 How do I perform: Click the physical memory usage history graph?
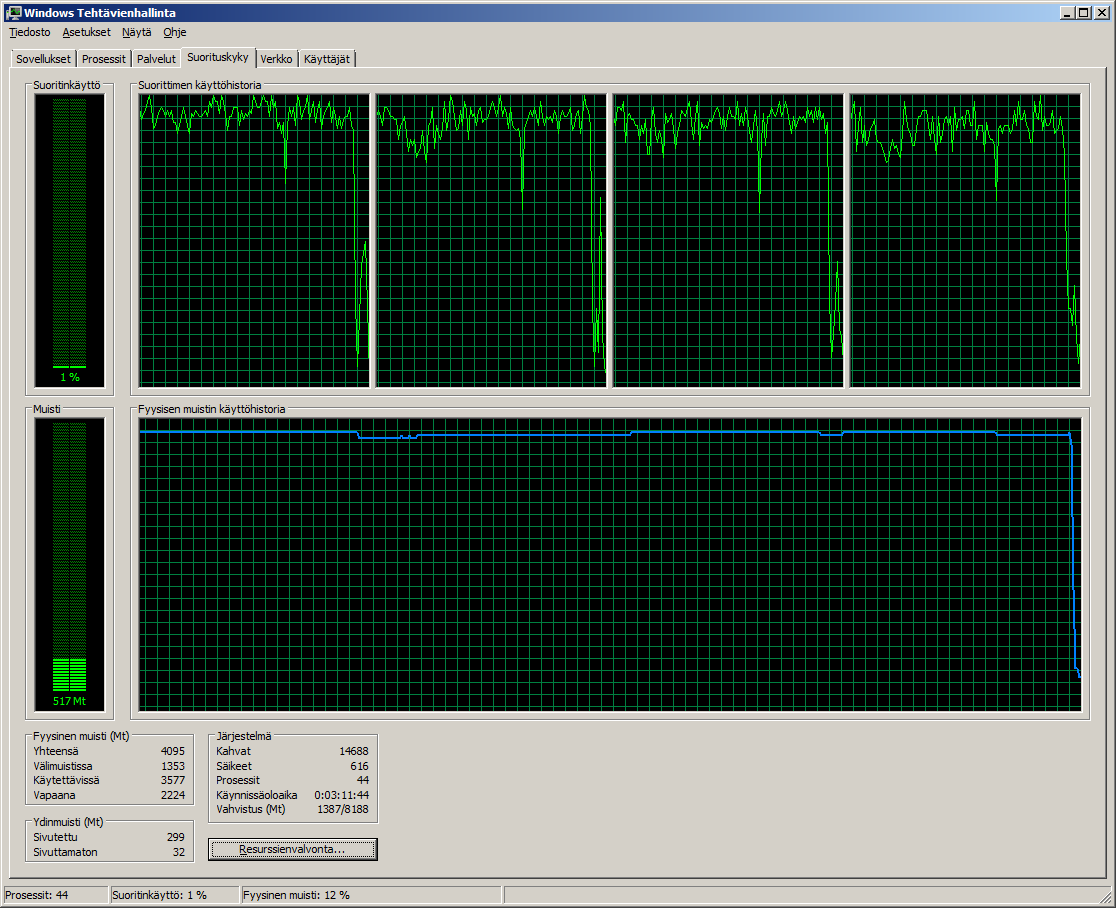(610, 564)
